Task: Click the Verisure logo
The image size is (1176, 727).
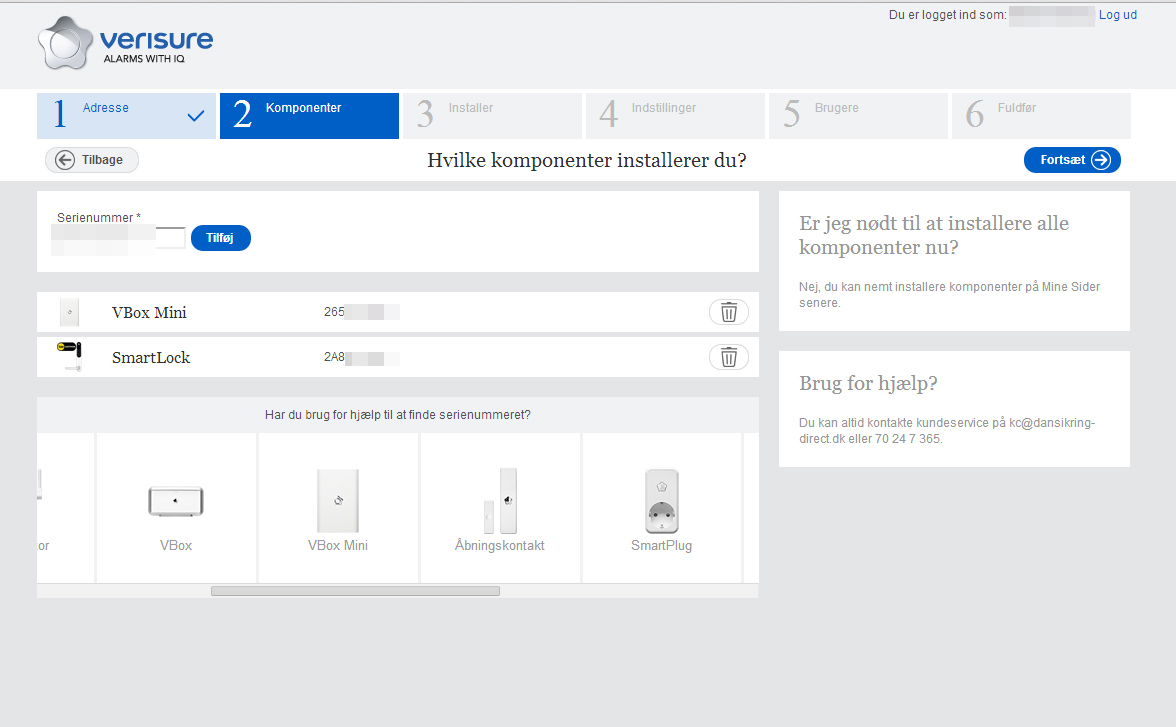Action: click(126, 45)
